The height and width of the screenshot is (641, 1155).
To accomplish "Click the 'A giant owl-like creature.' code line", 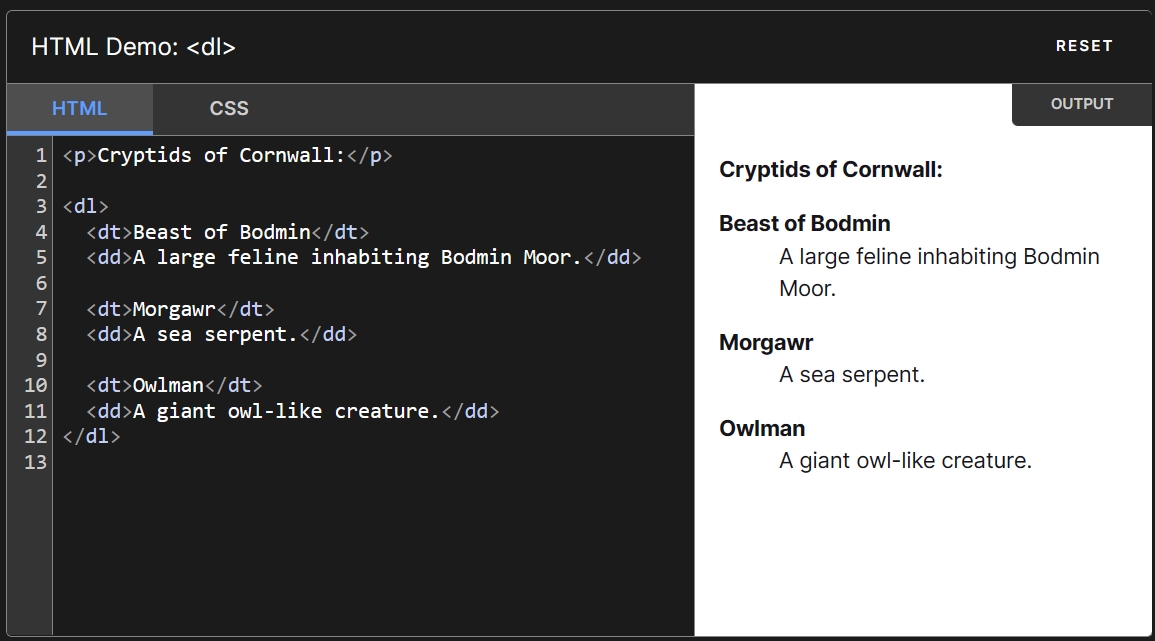I will [x=286, y=411].
